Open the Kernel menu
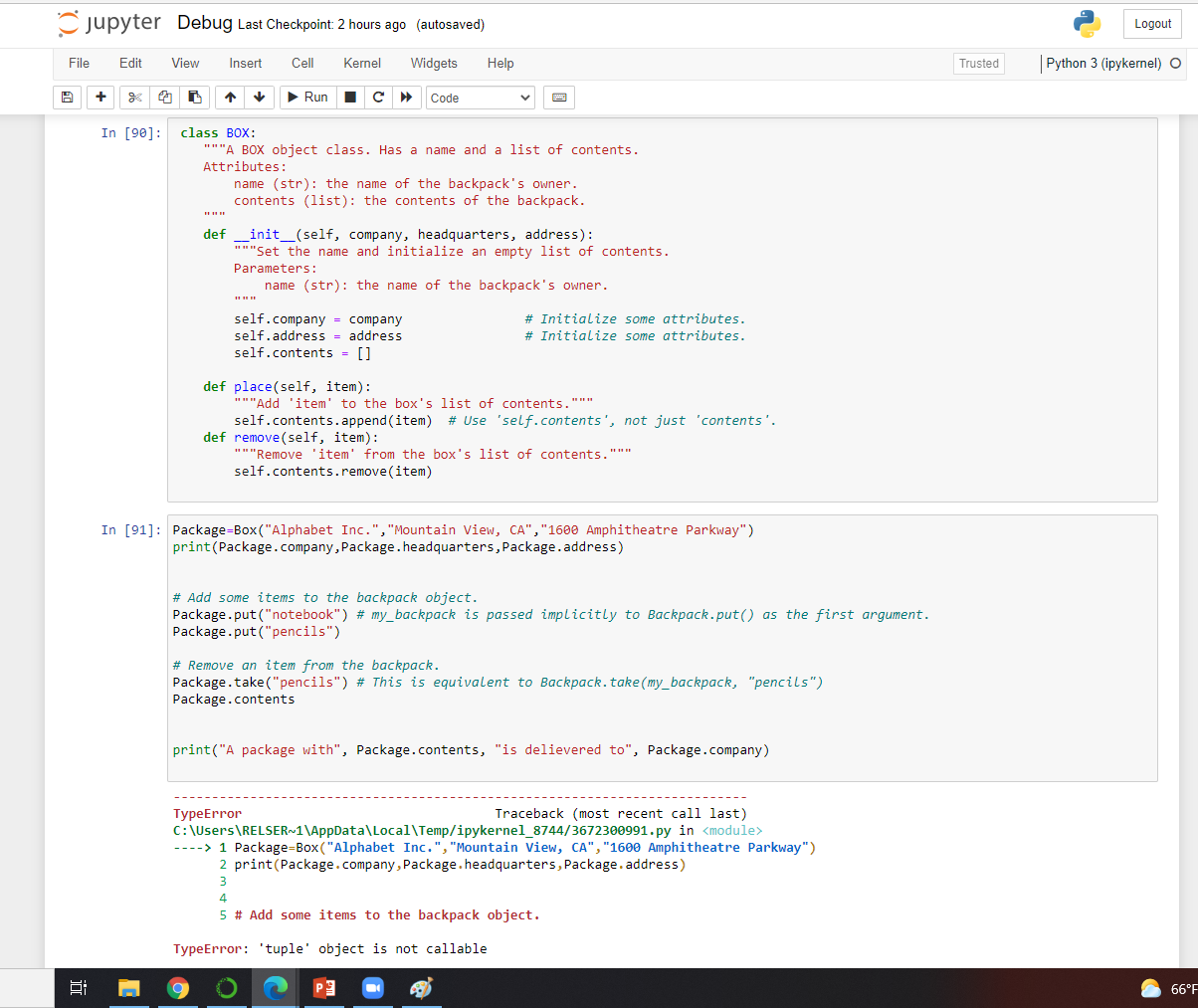The height and width of the screenshot is (1008, 1198). (x=362, y=63)
